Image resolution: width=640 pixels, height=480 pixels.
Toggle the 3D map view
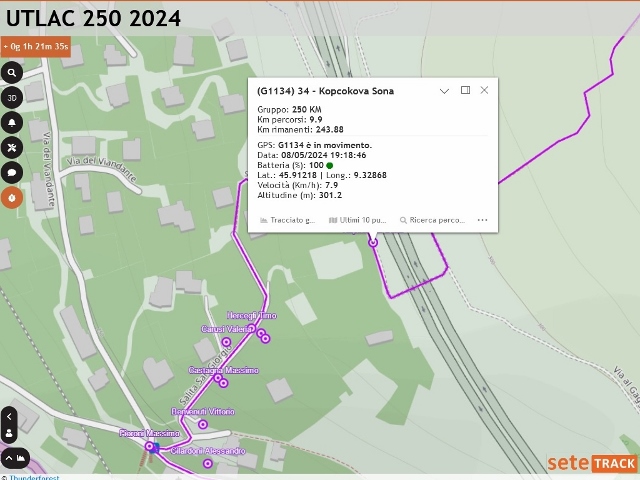tap(12, 98)
